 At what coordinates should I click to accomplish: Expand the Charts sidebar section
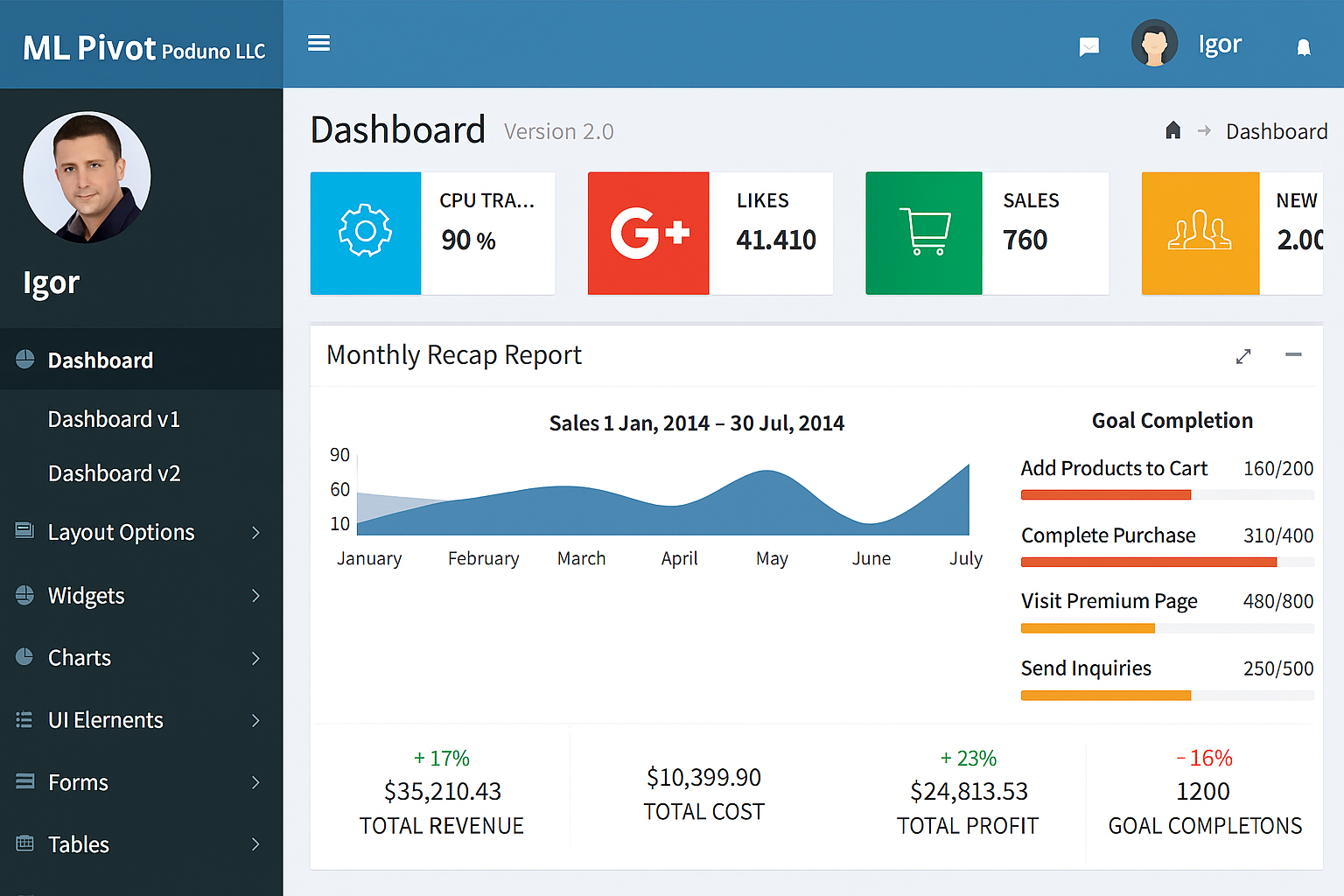tap(255, 658)
